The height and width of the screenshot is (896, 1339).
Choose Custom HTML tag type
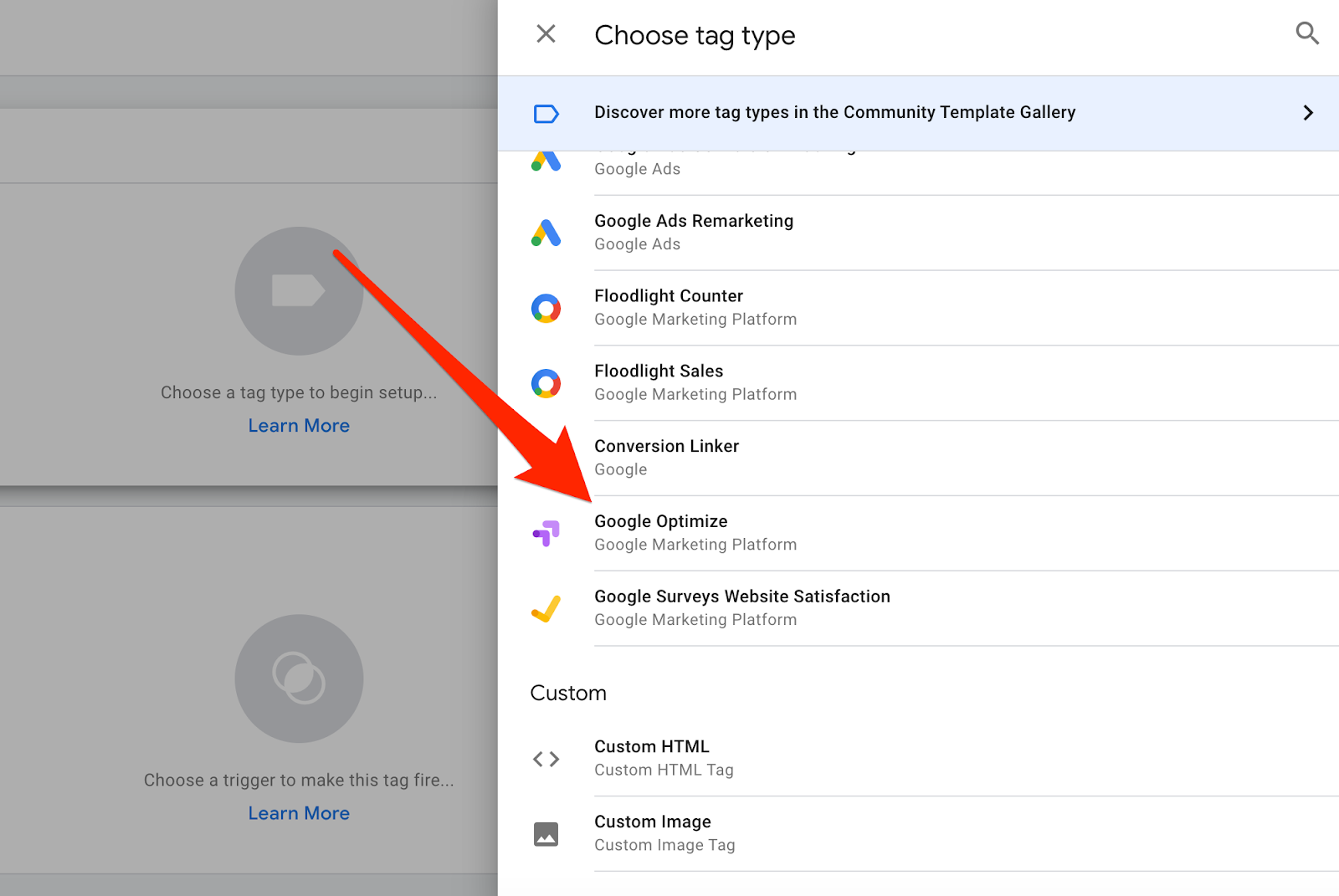918,759
